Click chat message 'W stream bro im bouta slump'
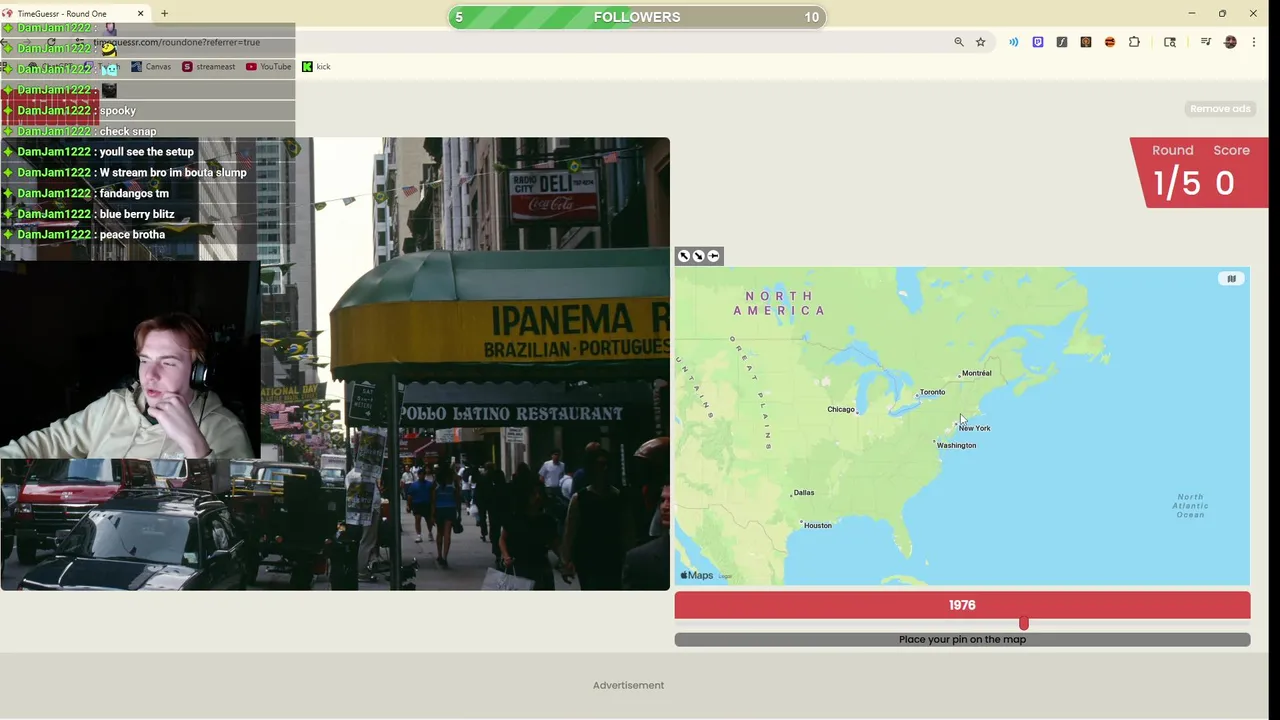1280x720 pixels. click(x=172, y=173)
